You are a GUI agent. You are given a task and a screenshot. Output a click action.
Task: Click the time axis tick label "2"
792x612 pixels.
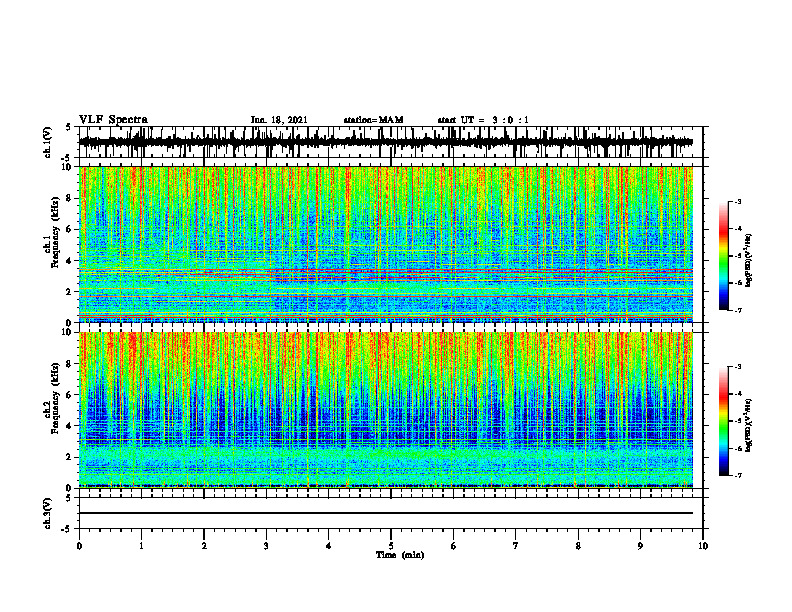pos(204,546)
